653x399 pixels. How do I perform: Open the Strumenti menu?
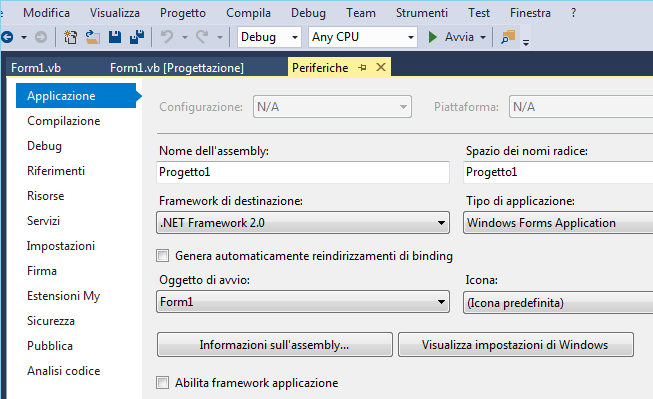point(421,13)
